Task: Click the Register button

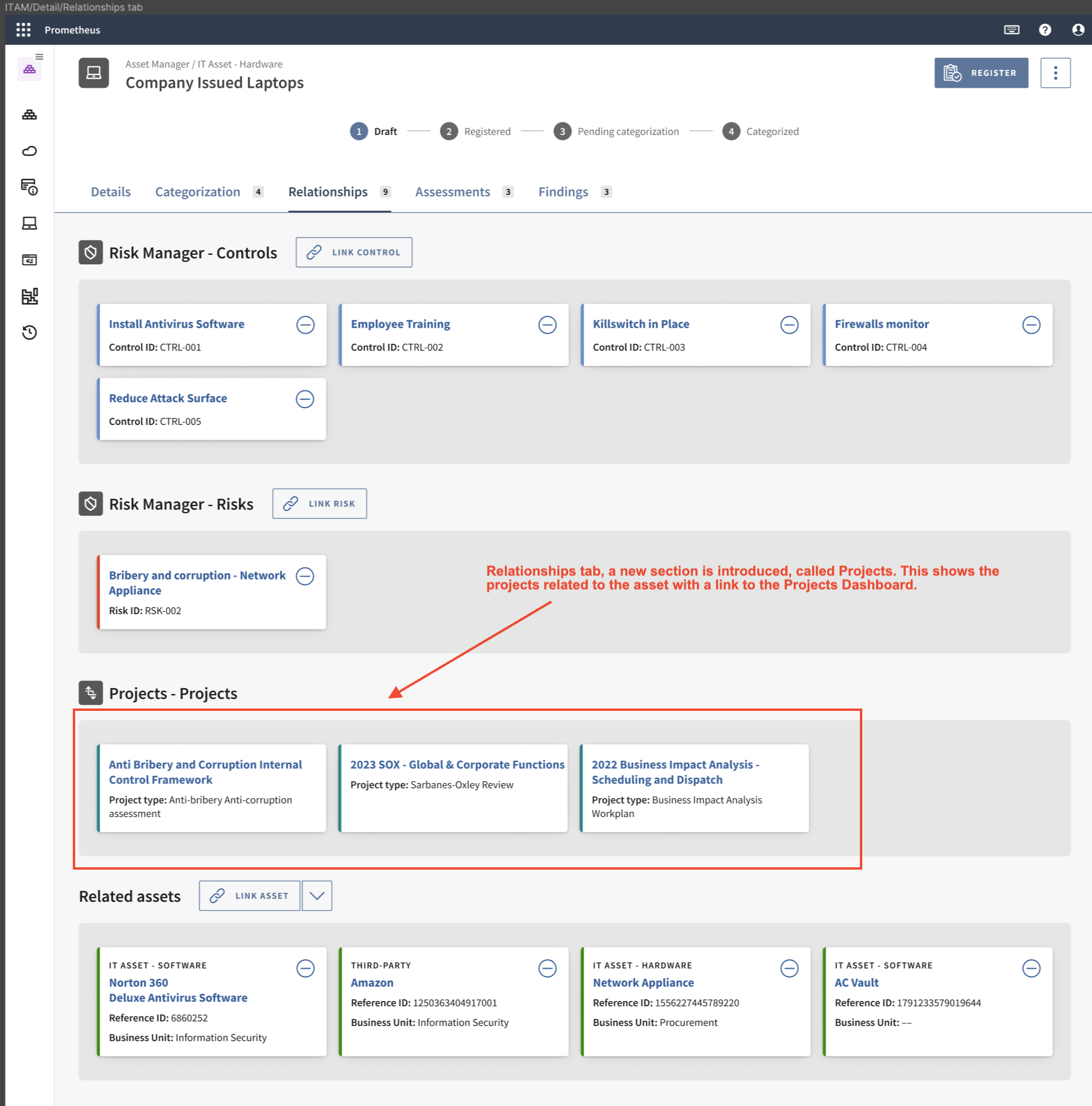Action: point(981,73)
